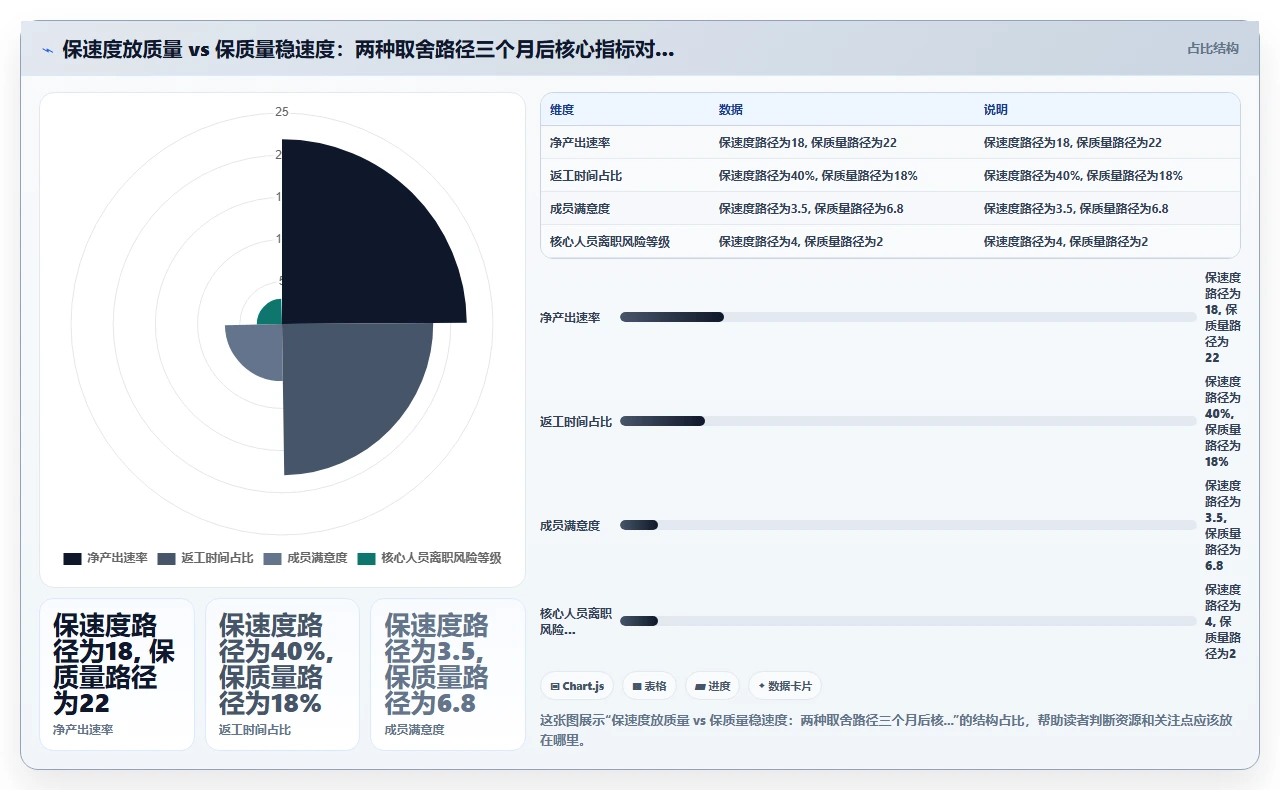The height and width of the screenshot is (790, 1280).
Task: Click the 成员满意度 table row label
Action: pos(580,209)
